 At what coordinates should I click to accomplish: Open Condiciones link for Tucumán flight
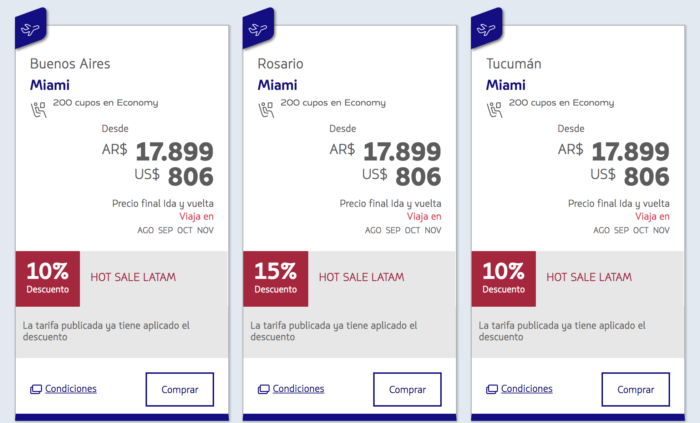click(526, 389)
